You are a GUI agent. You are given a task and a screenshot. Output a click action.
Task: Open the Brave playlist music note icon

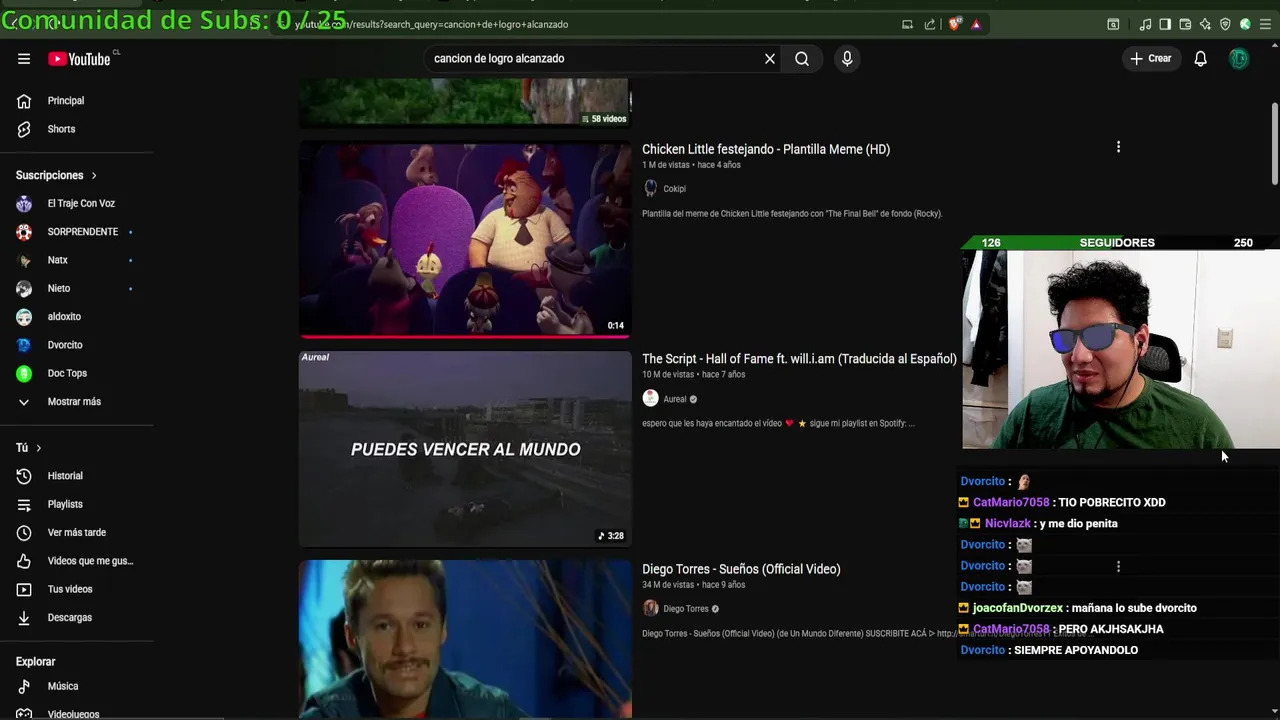1146,24
